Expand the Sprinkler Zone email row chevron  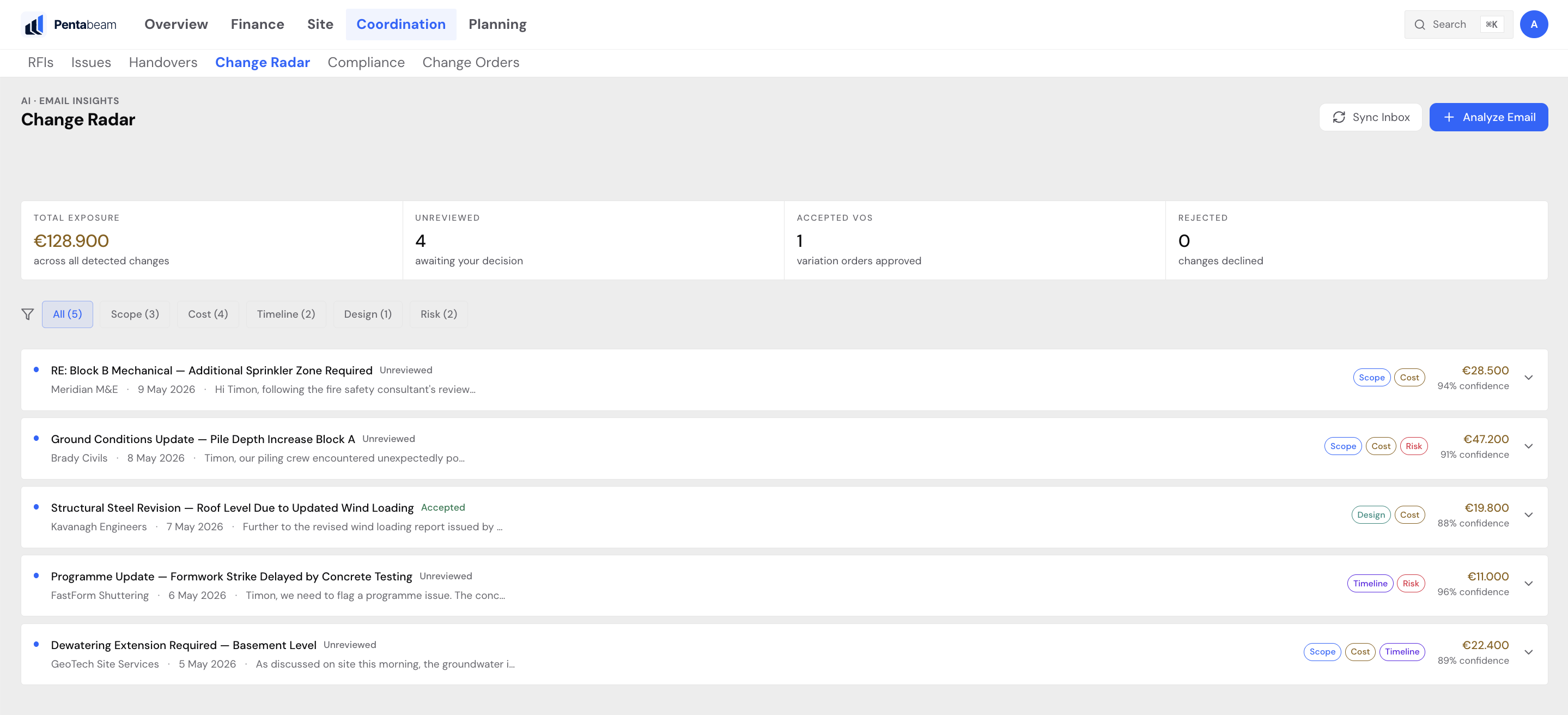(1528, 378)
